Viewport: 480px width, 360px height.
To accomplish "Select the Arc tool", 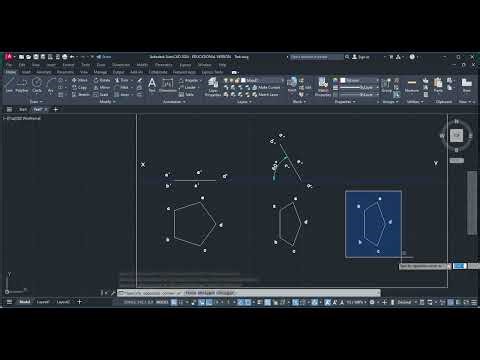I will point(51,85).
